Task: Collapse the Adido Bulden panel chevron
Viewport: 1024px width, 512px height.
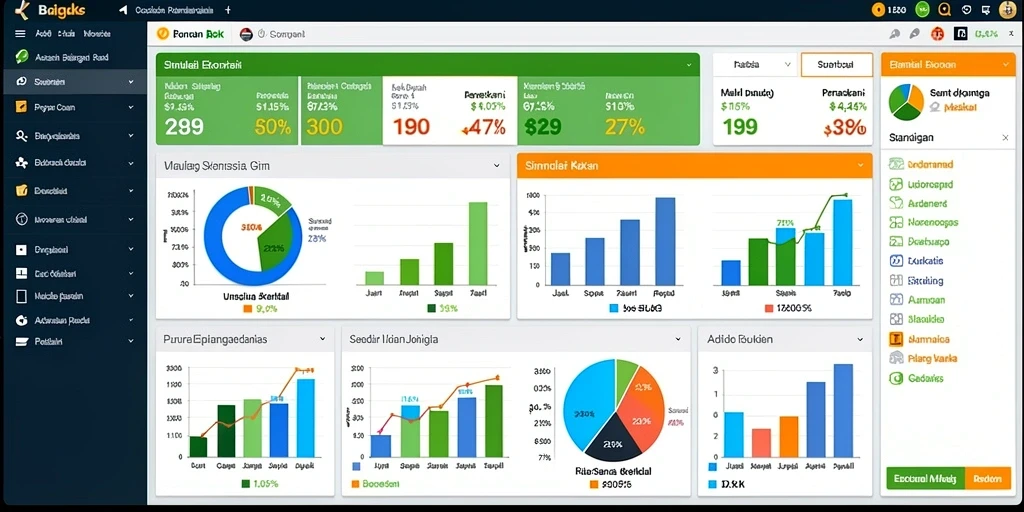Action: [x=860, y=340]
